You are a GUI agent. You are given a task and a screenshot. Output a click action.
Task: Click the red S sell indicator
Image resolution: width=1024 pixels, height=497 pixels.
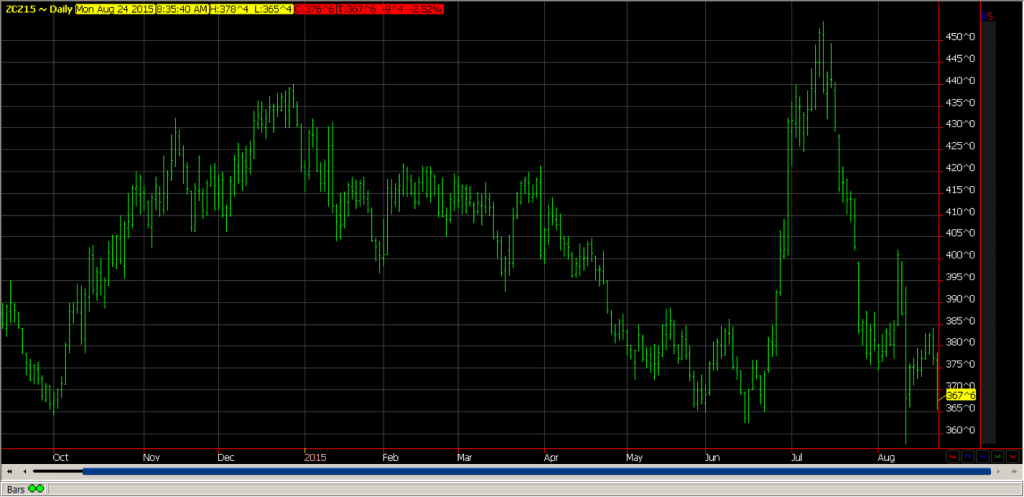pos(989,17)
